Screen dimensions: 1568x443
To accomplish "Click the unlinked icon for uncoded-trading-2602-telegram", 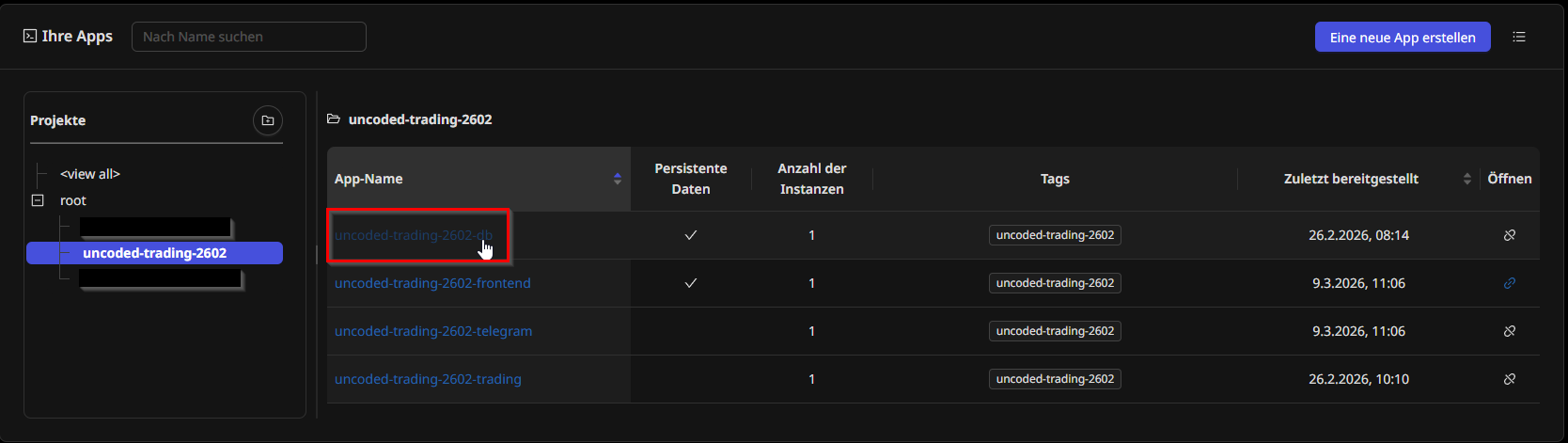I will [x=1510, y=331].
